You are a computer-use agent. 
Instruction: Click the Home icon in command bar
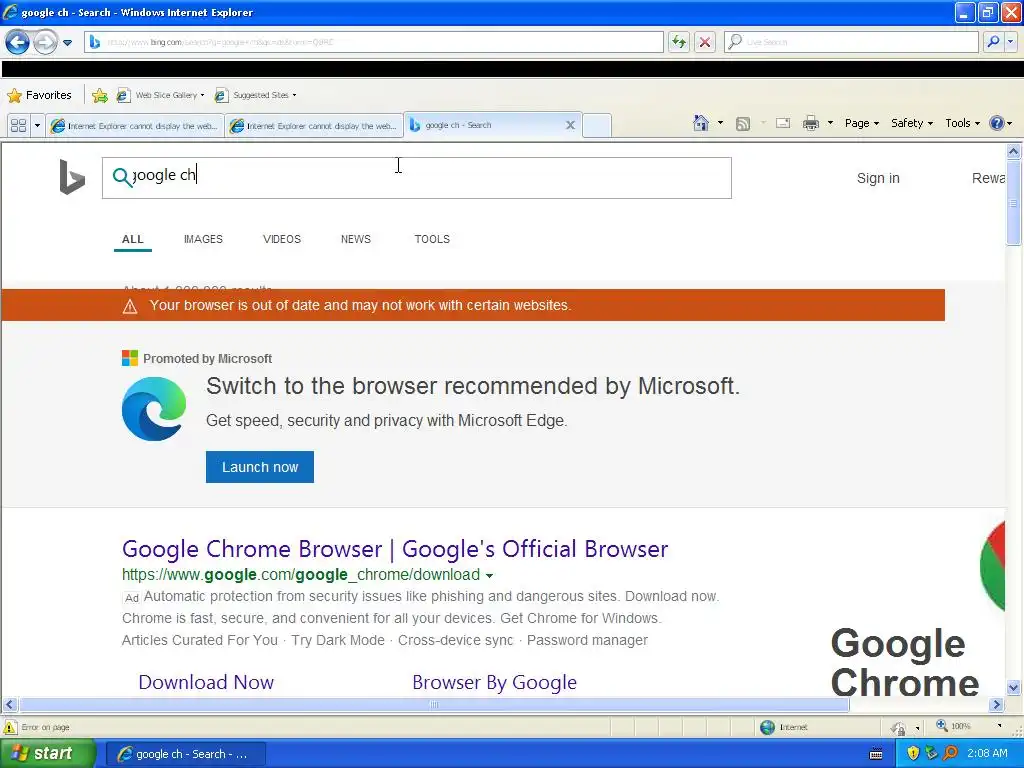tap(701, 123)
